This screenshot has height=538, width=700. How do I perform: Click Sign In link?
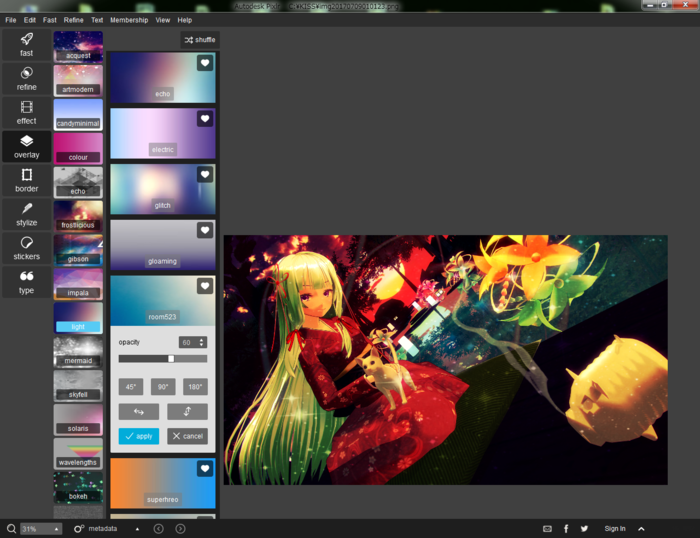[x=615, y=529]
